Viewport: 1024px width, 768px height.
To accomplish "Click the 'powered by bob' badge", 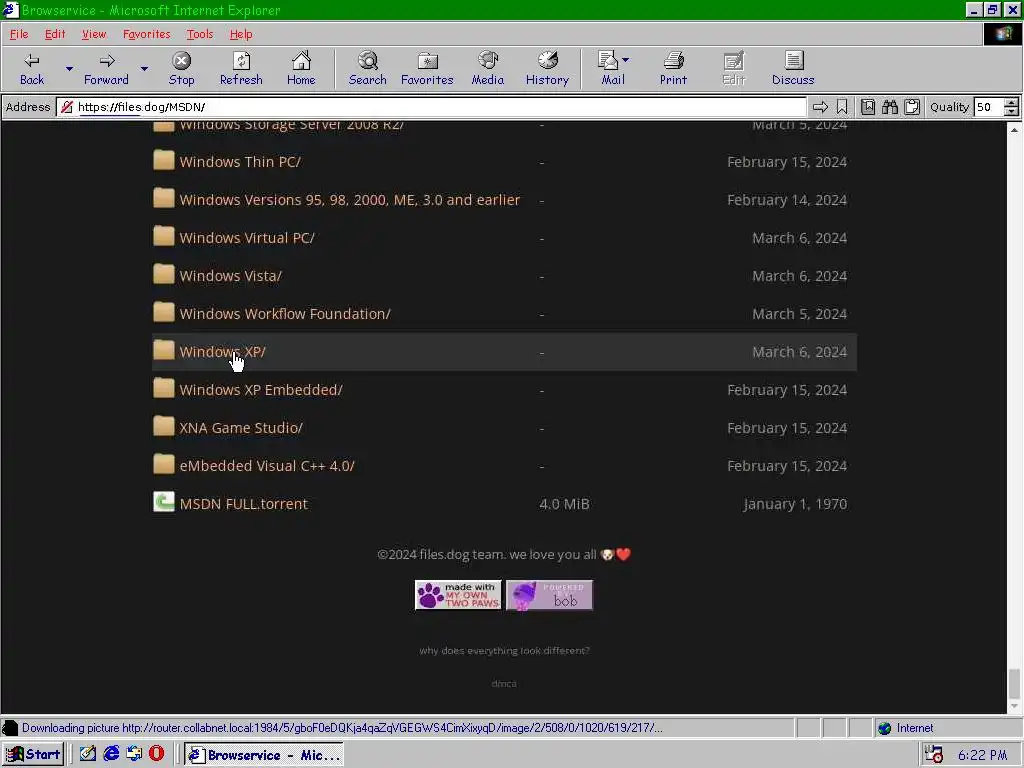I will pos(549,595).
